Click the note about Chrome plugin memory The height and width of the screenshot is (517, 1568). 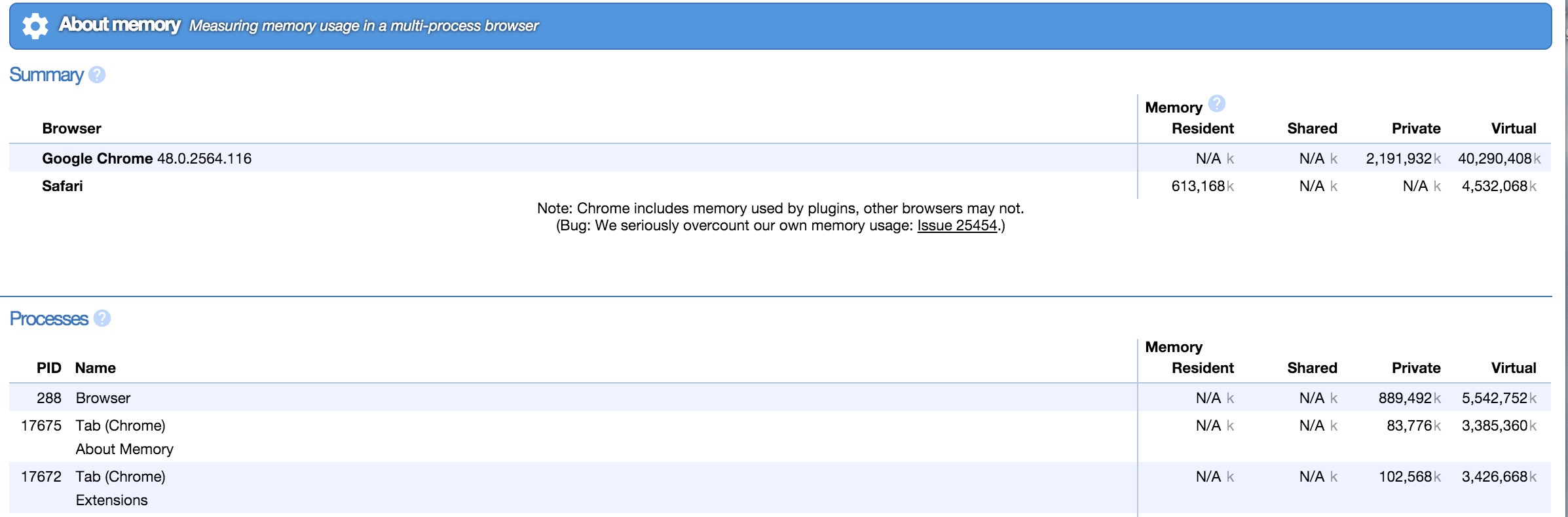[780, 208]
